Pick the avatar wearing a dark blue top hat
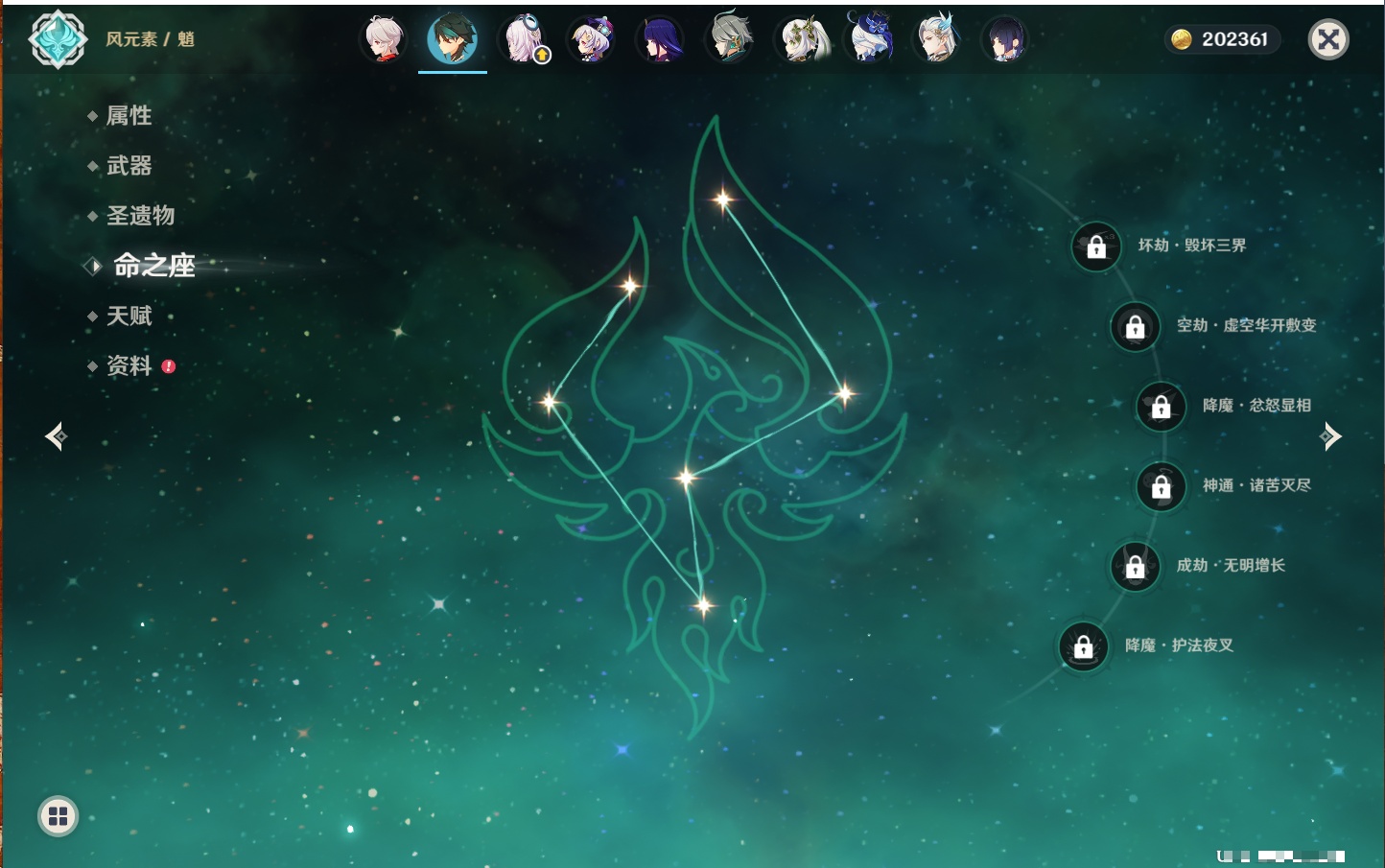1385x868 pixels. point(869,38)
